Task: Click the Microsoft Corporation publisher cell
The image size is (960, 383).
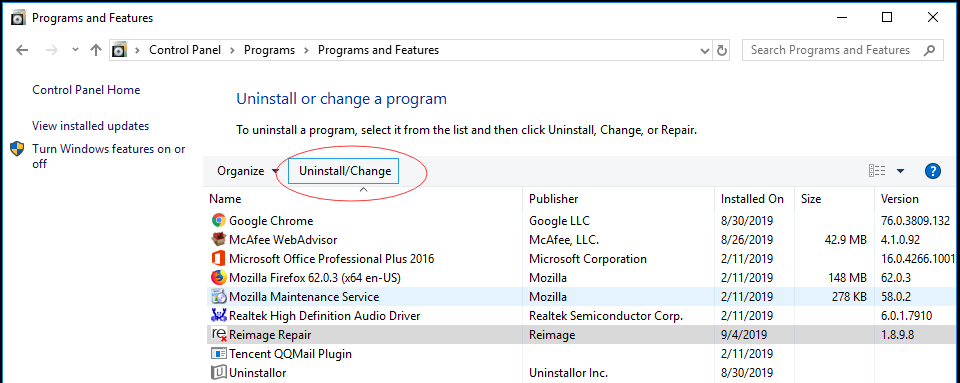Action: click(588, 259)
